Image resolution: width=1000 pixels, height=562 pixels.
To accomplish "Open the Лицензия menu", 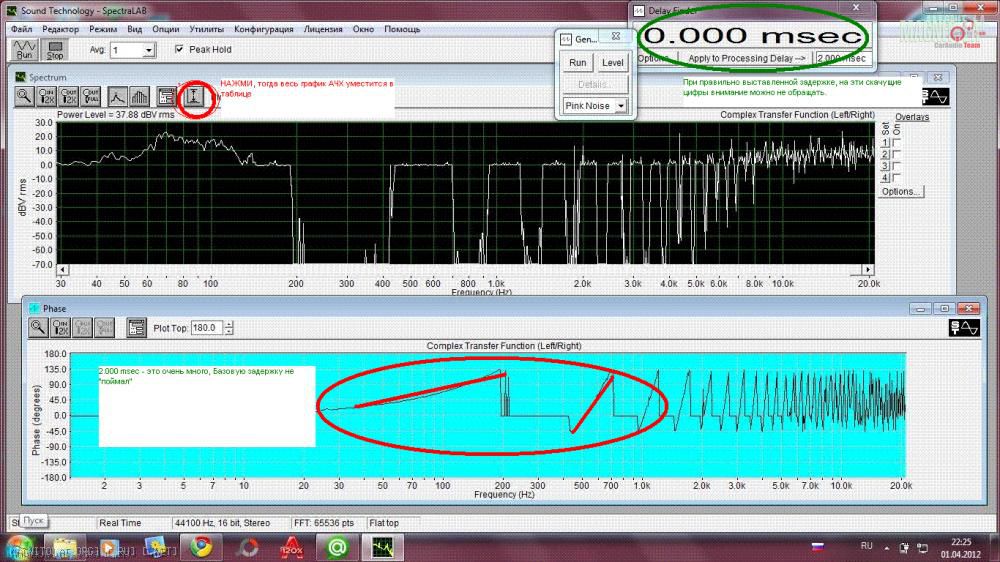I will tap(323, 29).
